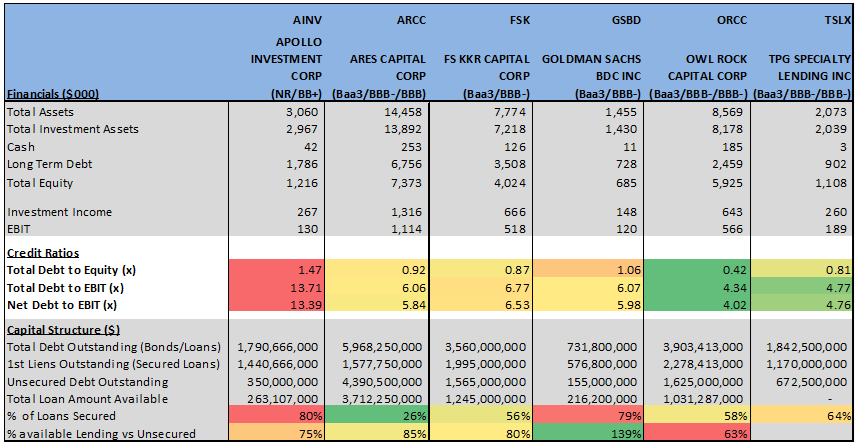Select the orange 1.06 debt-to-equity cell
Screen dimensions: 859x446
point(588,270)
